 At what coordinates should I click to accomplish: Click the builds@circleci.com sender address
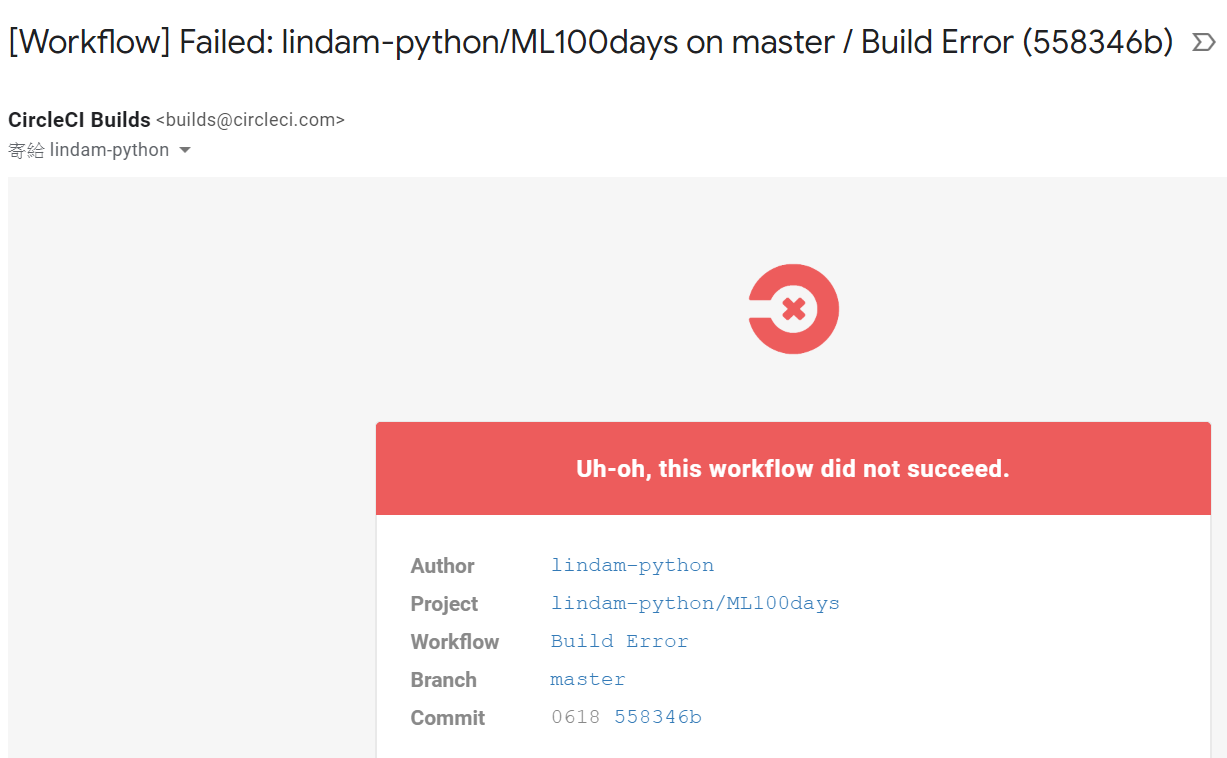[x=250, y=120]
